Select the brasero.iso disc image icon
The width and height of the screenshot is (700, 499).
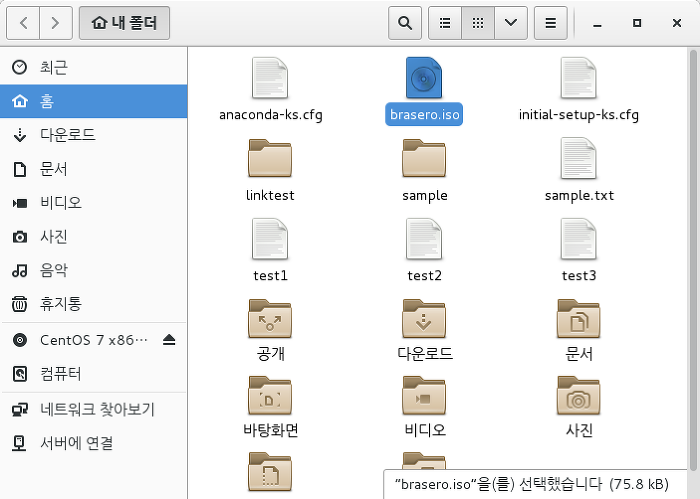pyautogui.click(x=424, y=78)
